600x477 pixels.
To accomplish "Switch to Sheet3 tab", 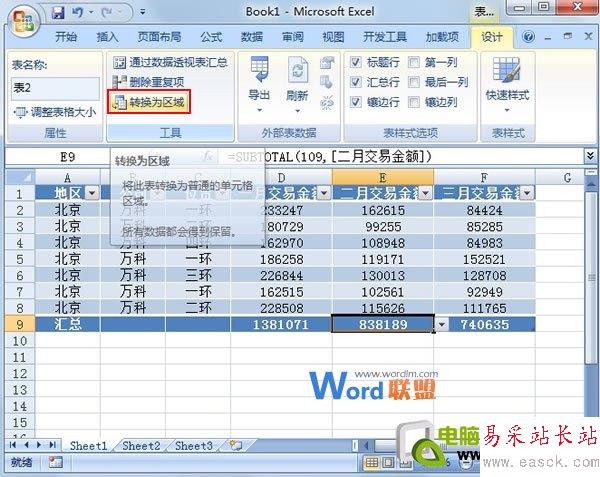I will tap(194, 446).
